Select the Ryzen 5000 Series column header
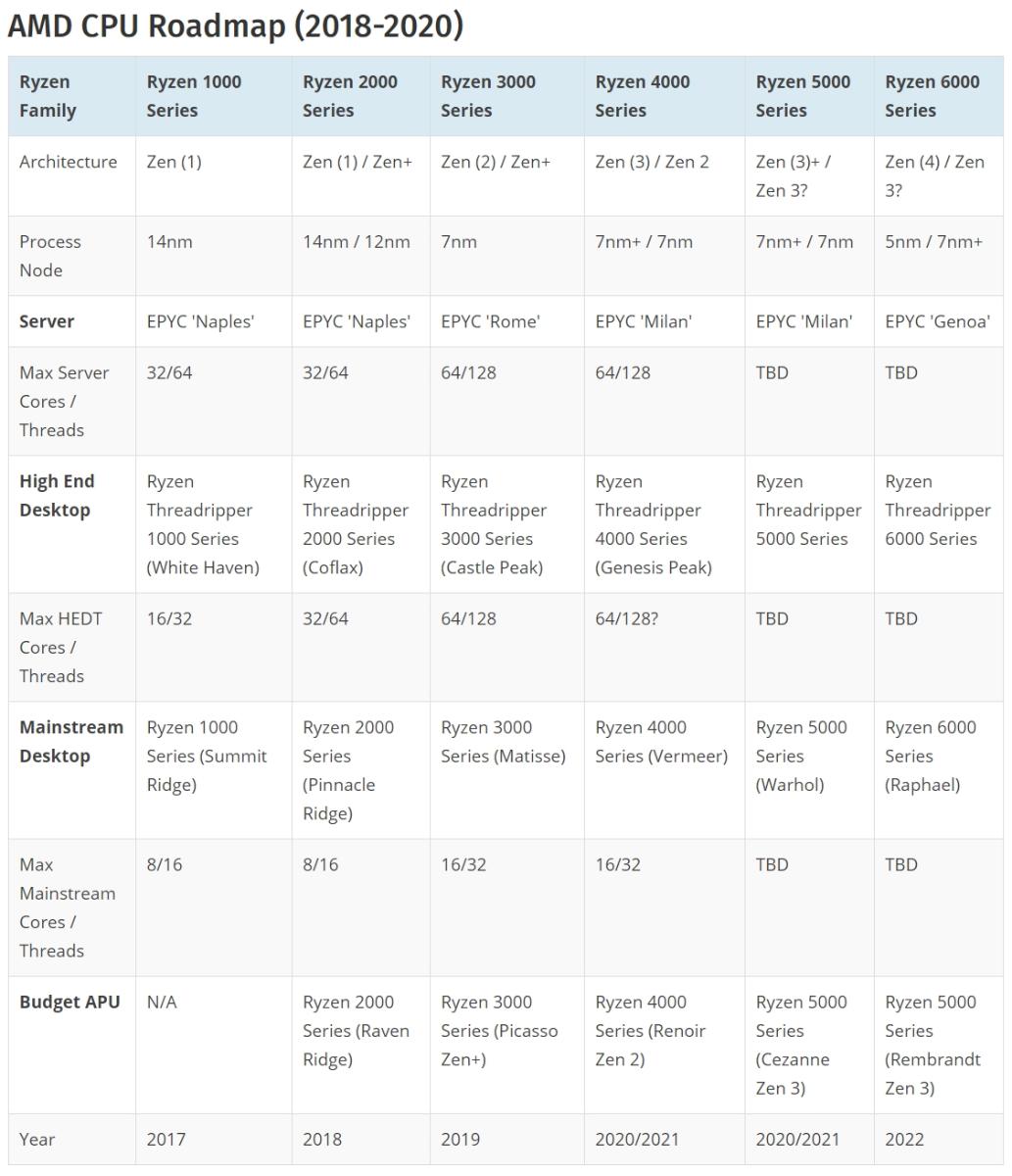This screenshot has height=1176, width=1012. pyautogui.click(x=802, y=96)
